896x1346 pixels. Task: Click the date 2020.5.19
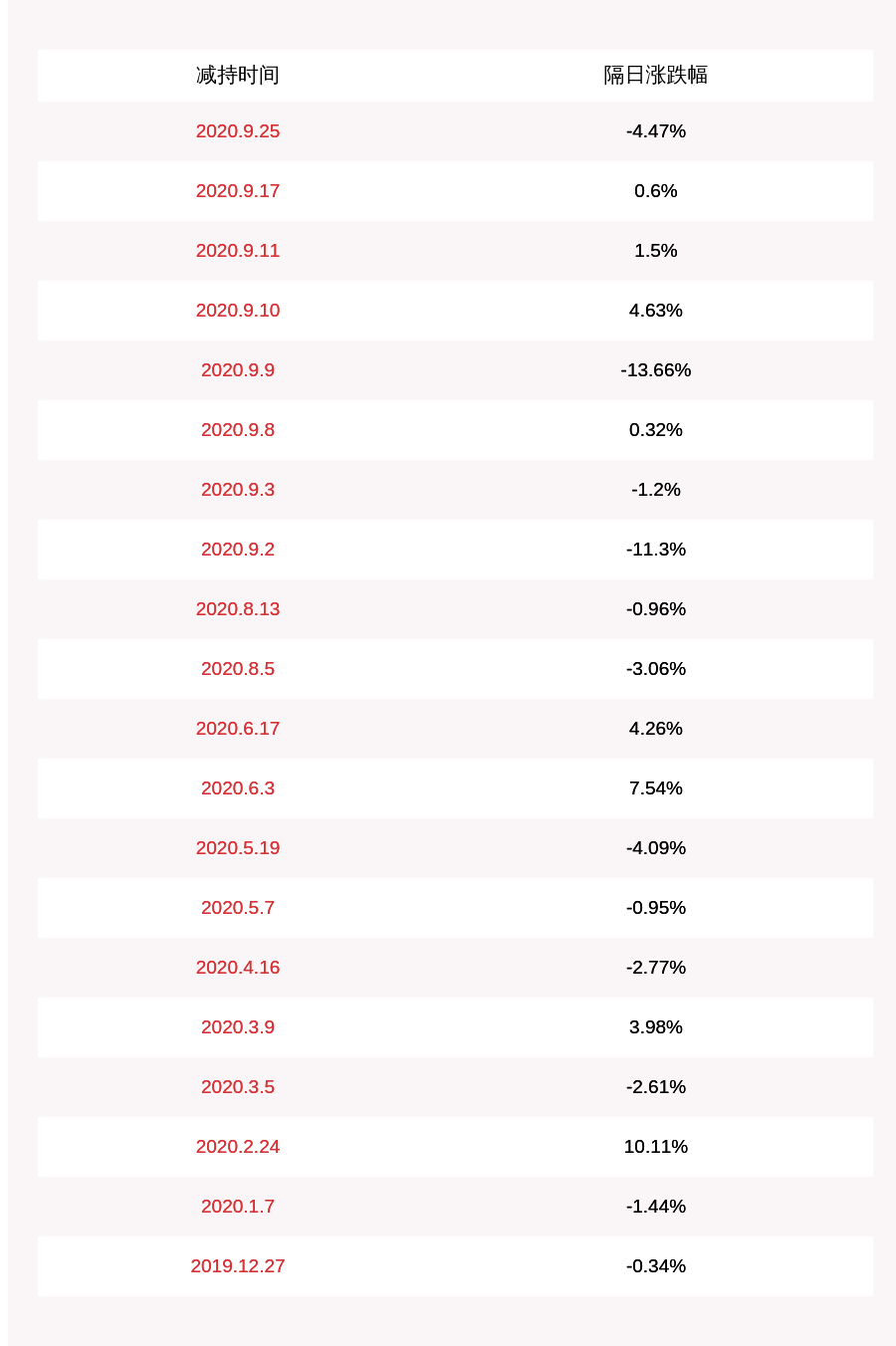(x=238, y=848)
